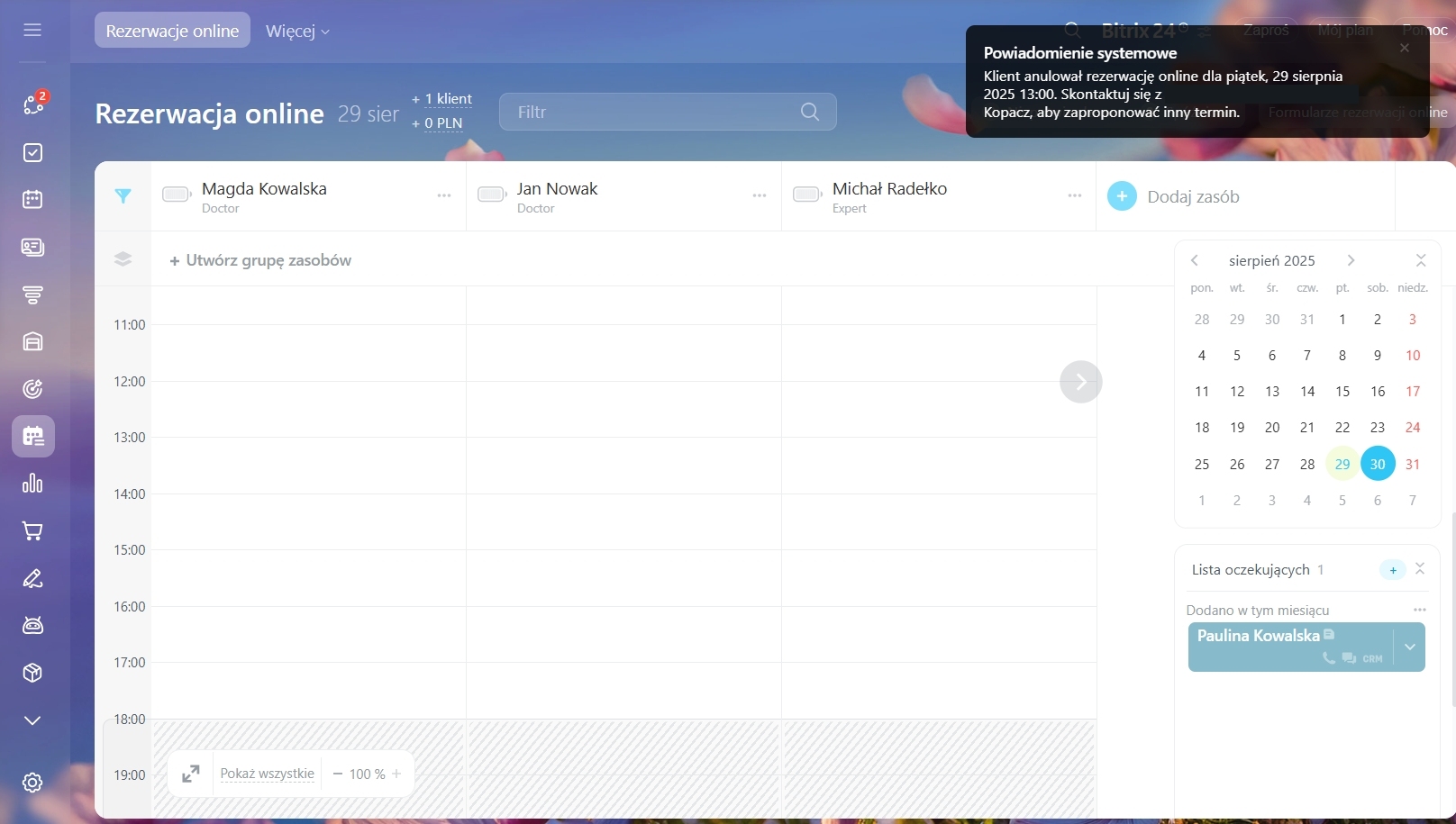Open the hamburger menu in the sidebar
The height and width of the screenshot is (824, 1456).
[32, 30]
